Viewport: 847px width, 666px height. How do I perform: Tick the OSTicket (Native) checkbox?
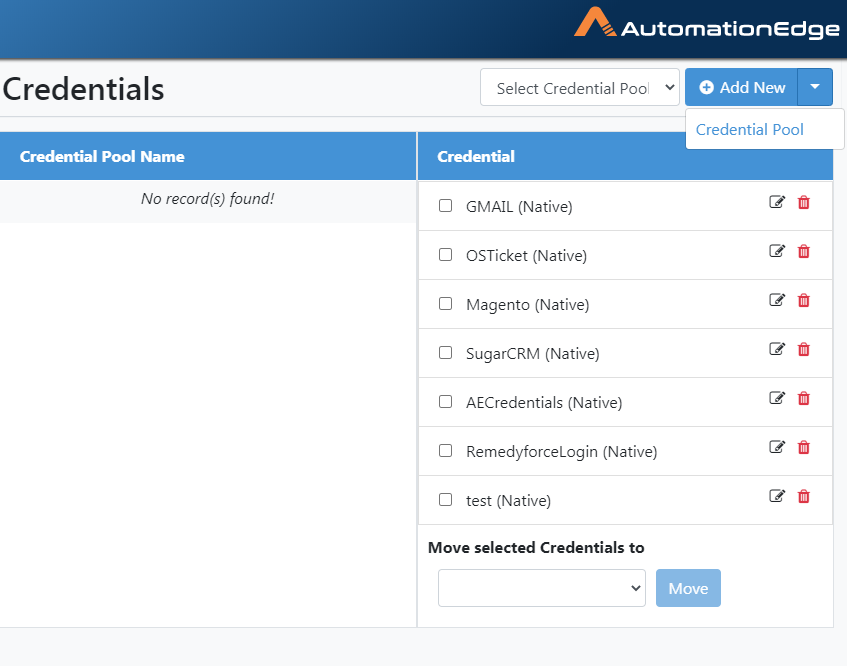point(446,254)
